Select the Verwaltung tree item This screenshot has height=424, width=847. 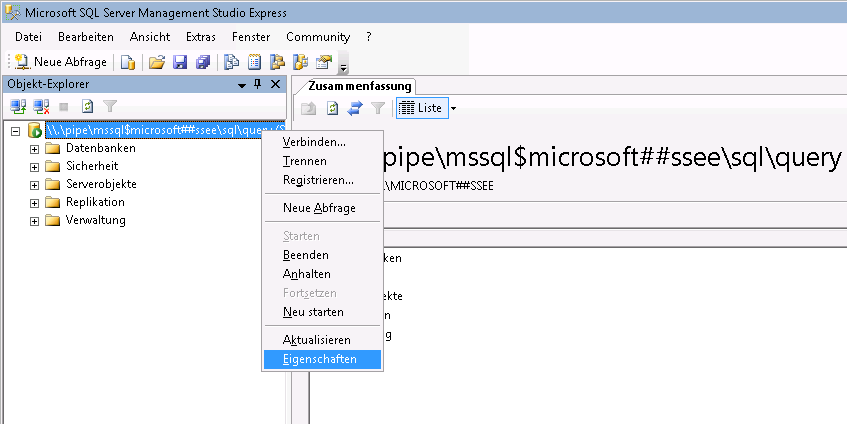(96, 220)
